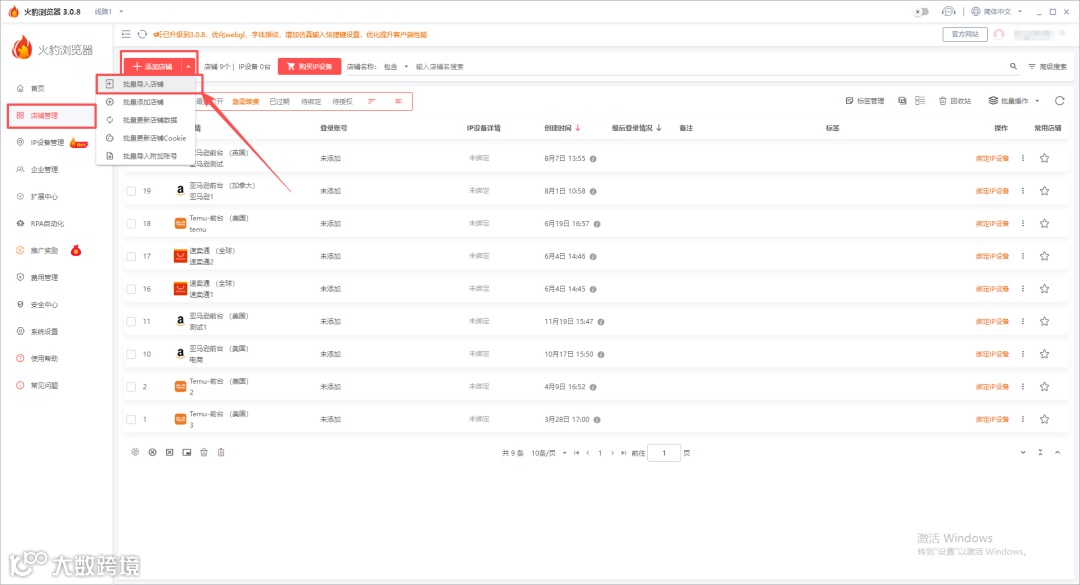Click the Amazon icon of store 10
1080x585 pixels.
pos(180,353)
